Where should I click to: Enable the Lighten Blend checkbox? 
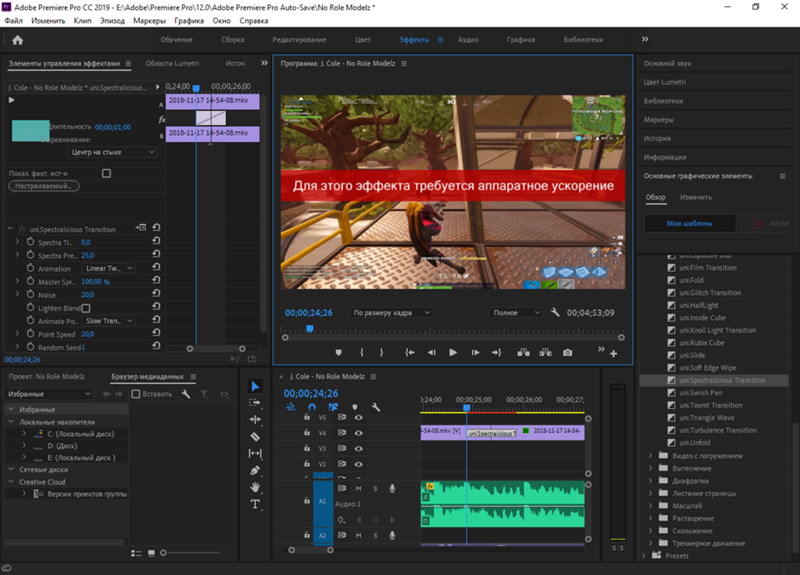86,308
